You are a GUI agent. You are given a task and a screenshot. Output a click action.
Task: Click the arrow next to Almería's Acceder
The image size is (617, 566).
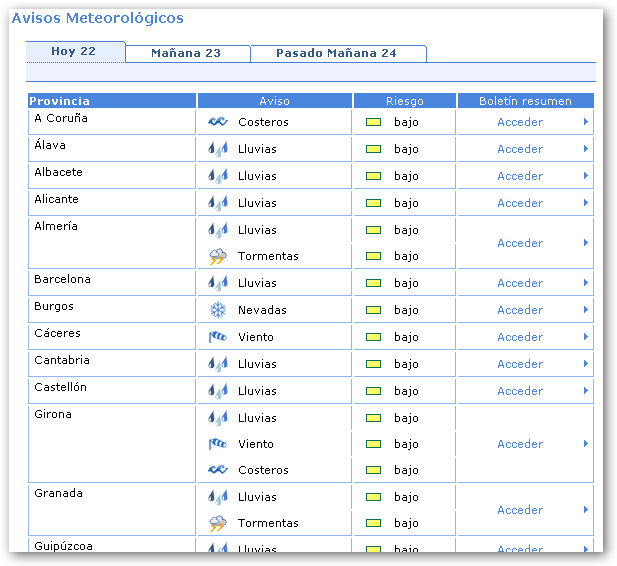click(x=586, y=243)
